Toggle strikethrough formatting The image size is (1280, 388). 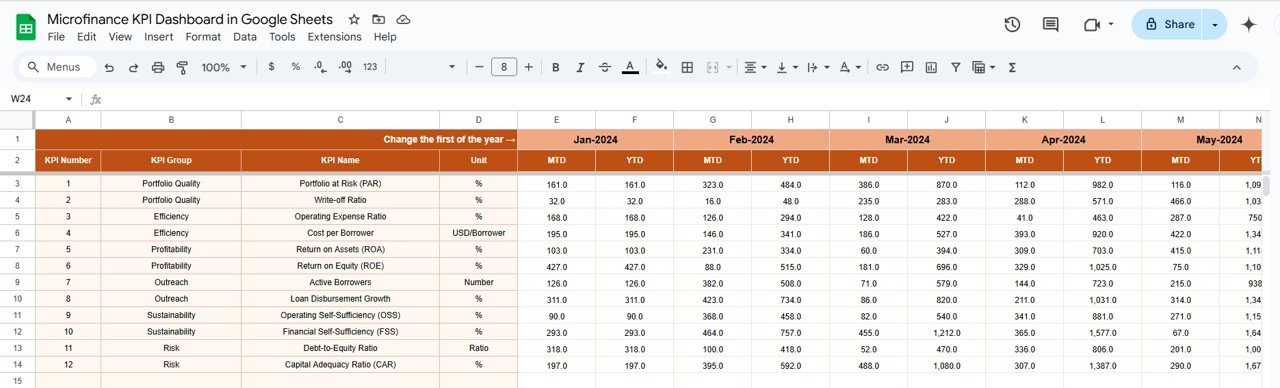coord(605,67)
